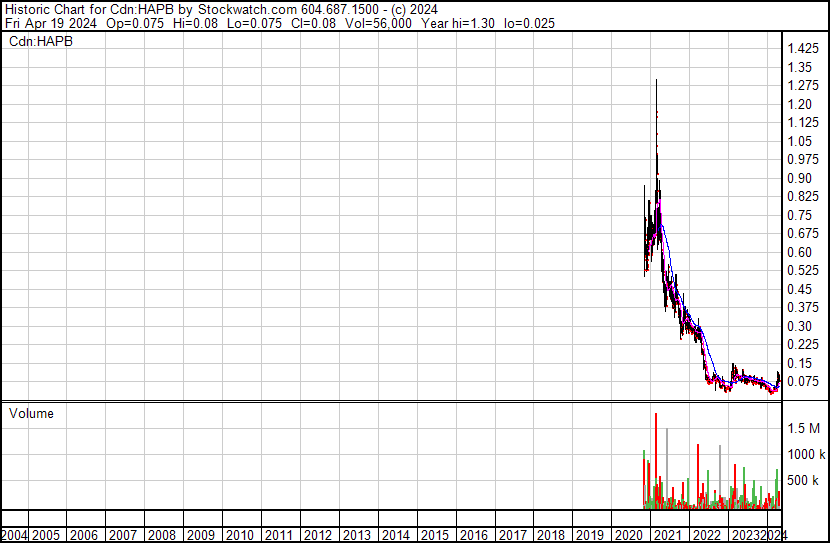Click the 0.075 price axis label

click(803, 381)
